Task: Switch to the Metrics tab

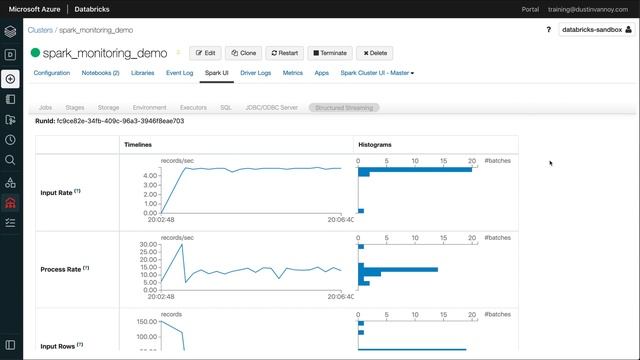Action: click(x=293, y=73)
